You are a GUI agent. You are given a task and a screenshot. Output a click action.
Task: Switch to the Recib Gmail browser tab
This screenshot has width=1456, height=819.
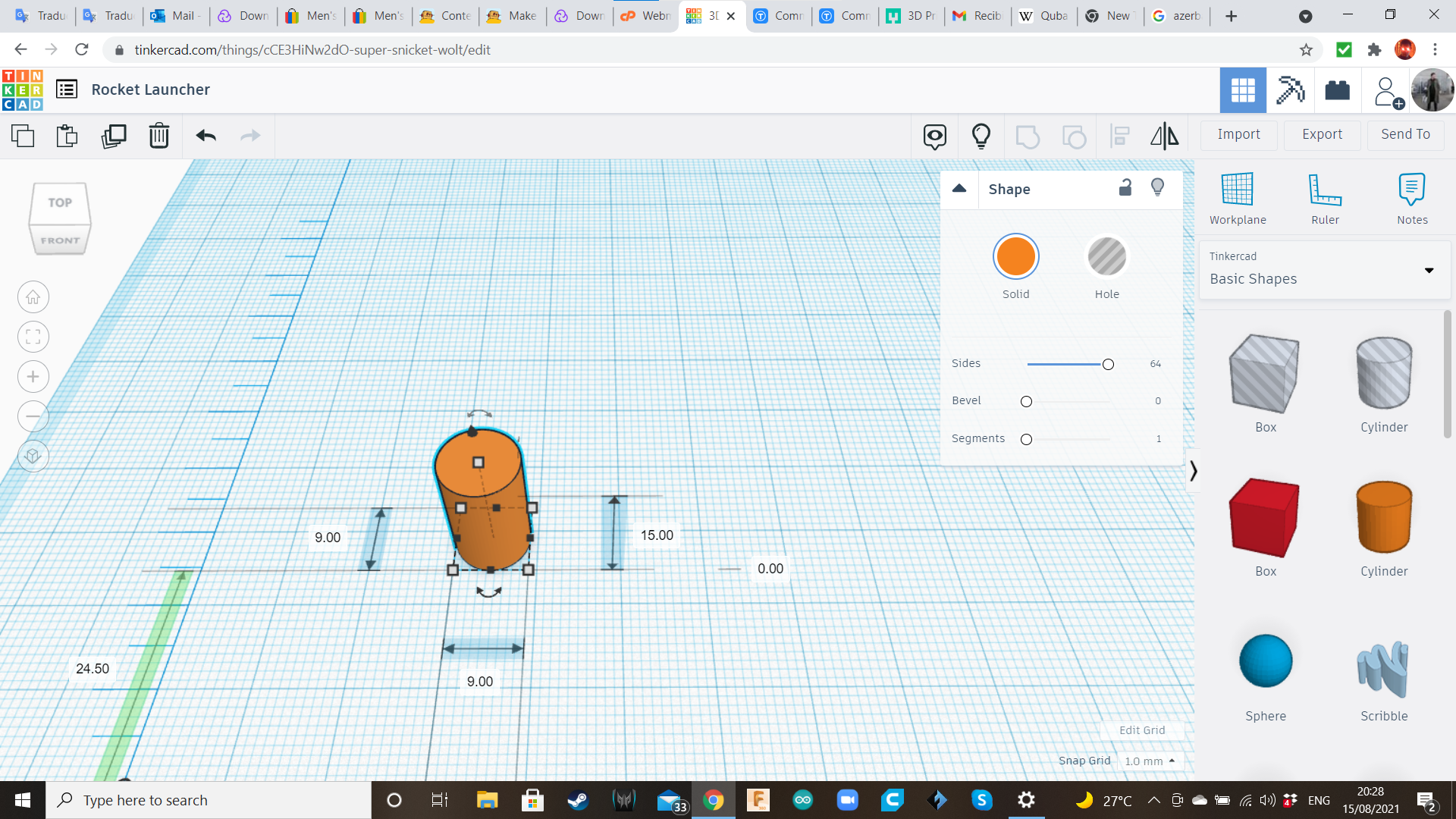pyautogui.click(x=978, y=16)
